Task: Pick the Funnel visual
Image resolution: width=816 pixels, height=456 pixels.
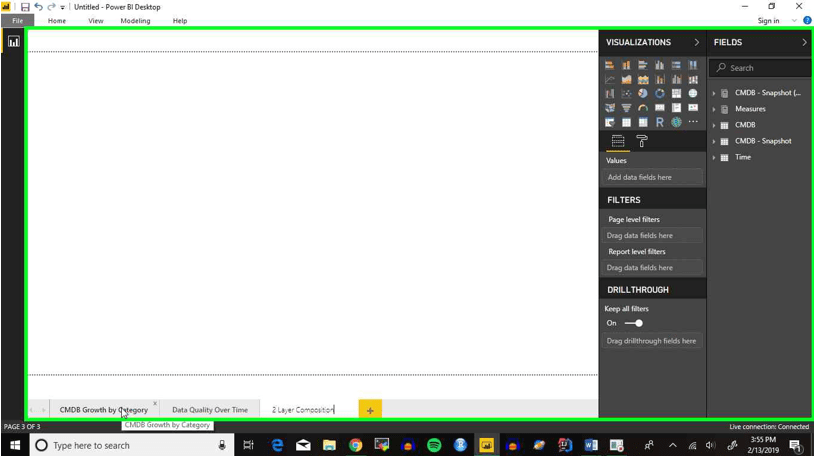Action: tap(626, 108)
